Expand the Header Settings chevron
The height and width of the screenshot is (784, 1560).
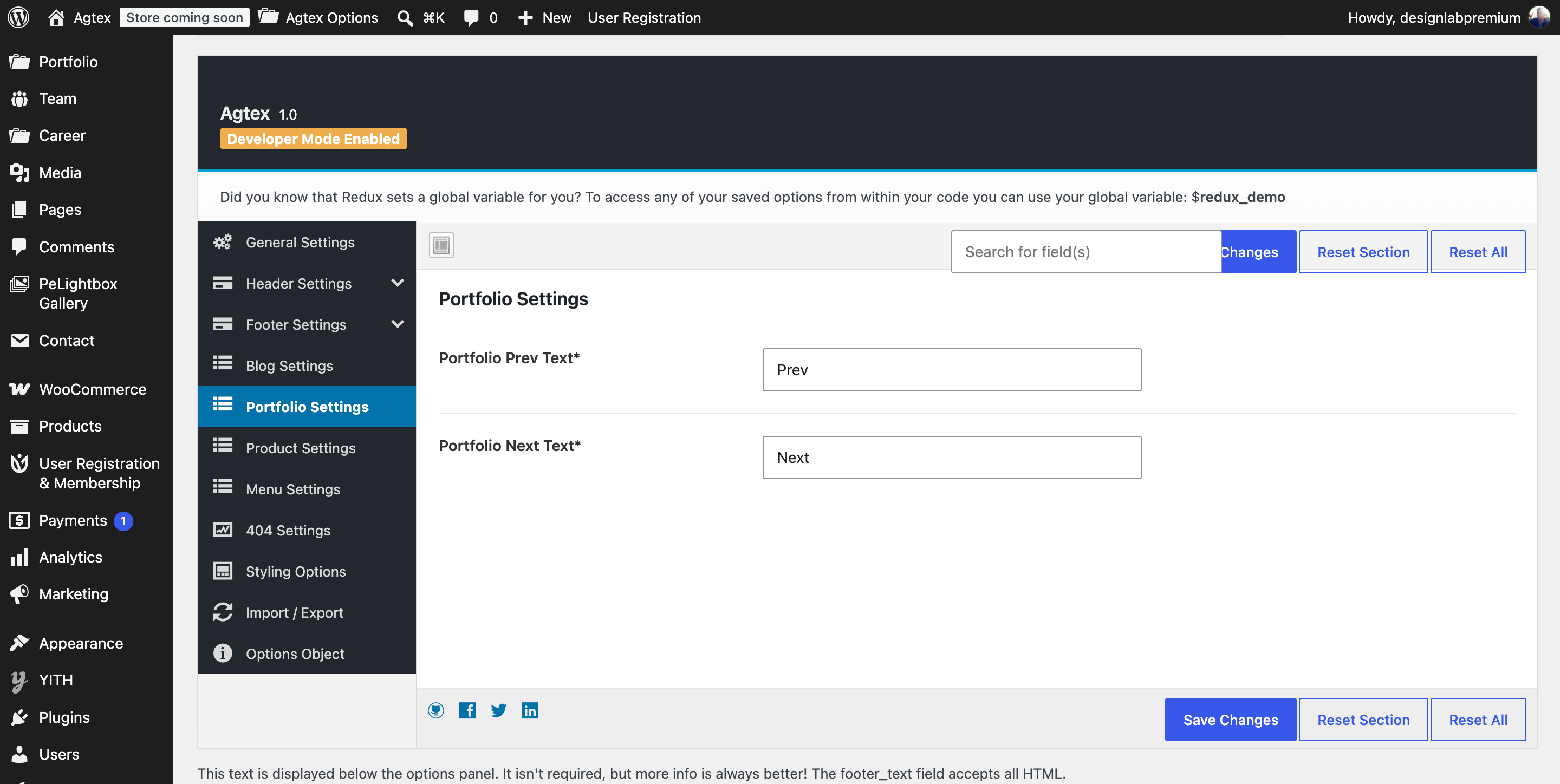397,283
